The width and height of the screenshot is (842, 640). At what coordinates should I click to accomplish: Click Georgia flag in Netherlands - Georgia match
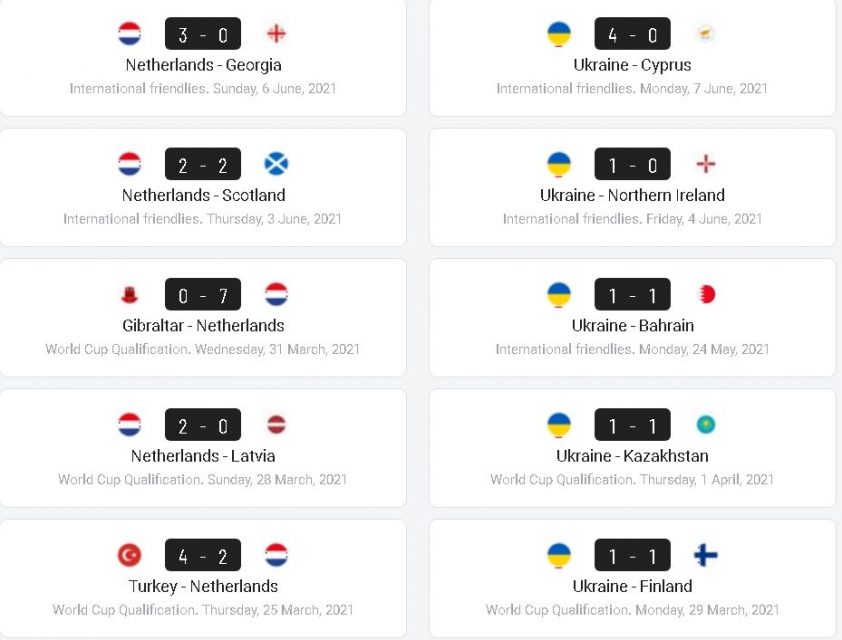point(276,34)
